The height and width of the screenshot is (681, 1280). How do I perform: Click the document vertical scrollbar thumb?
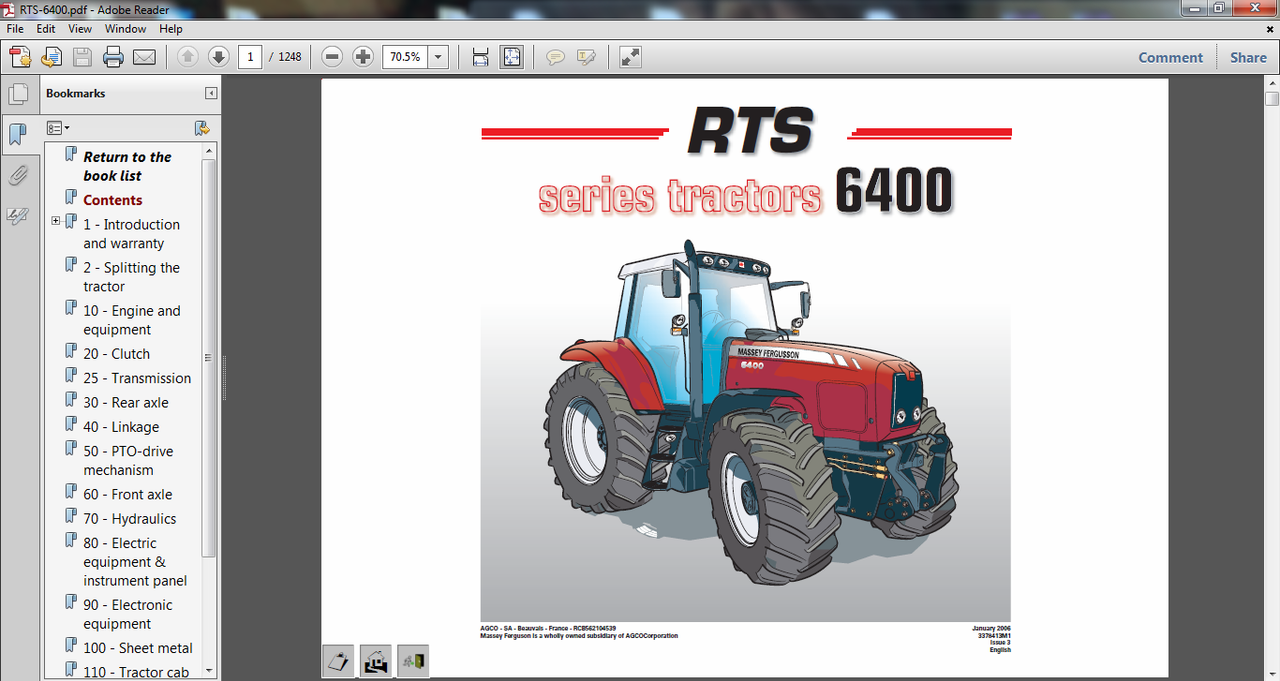click(x=1272, y=98)
